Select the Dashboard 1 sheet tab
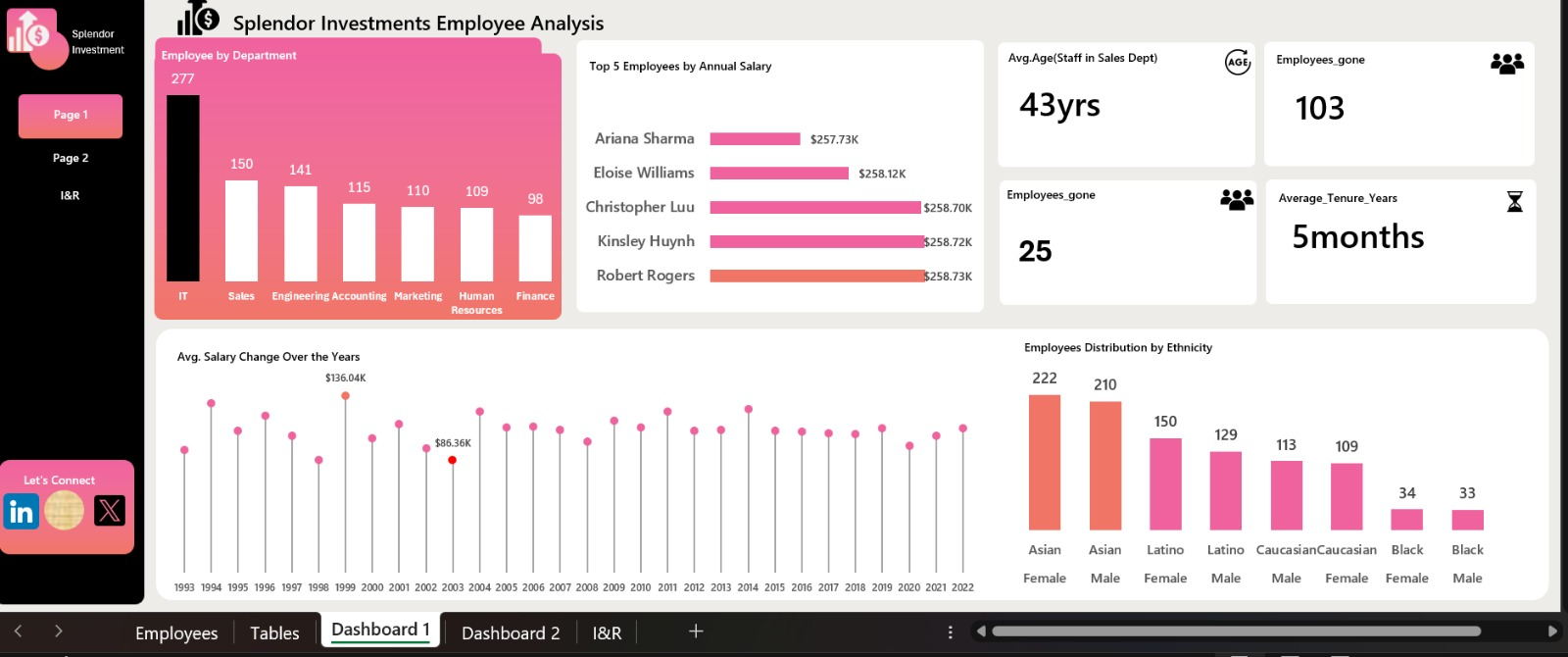 tap(380, 631)
